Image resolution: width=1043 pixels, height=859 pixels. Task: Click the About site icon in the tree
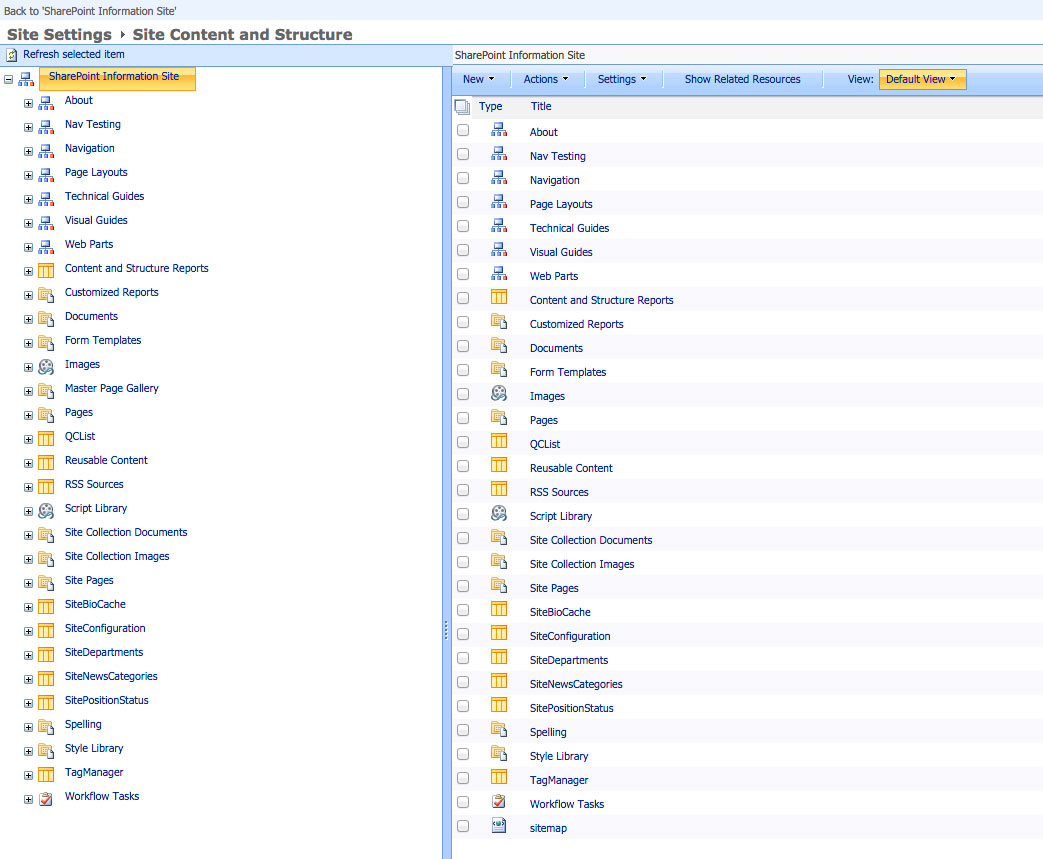(46, 103)
